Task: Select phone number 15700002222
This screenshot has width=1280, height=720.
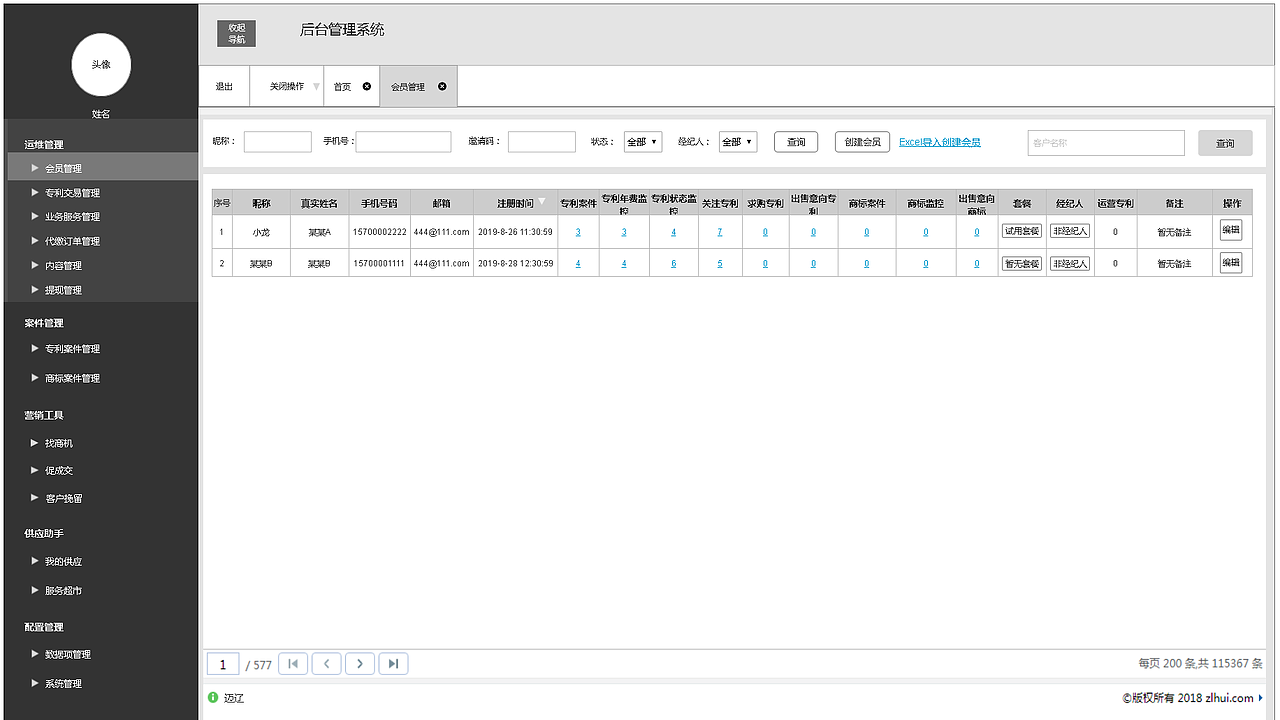Action: pyautogui.click(x=380, y=232)
